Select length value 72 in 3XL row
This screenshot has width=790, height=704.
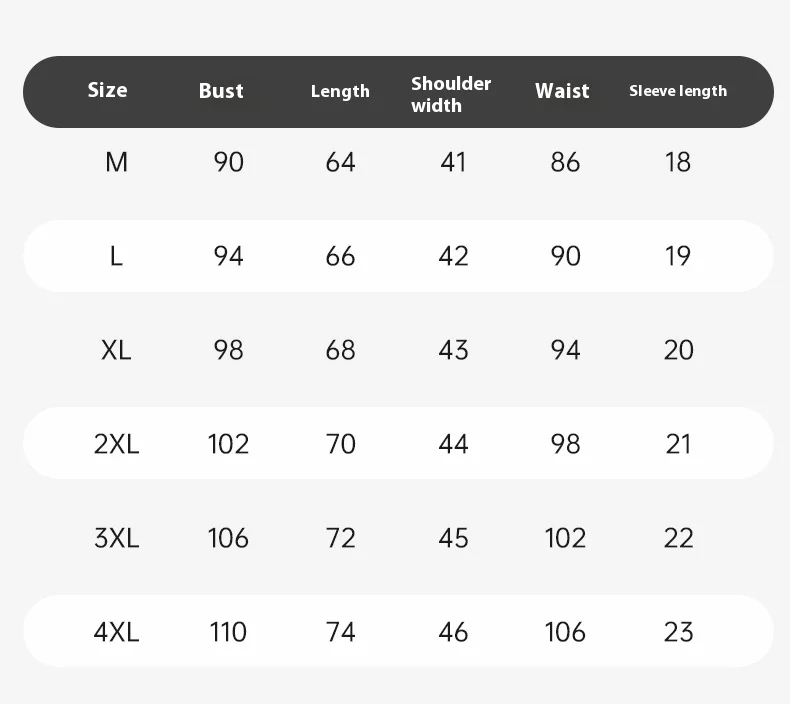[x=340, y=538]
